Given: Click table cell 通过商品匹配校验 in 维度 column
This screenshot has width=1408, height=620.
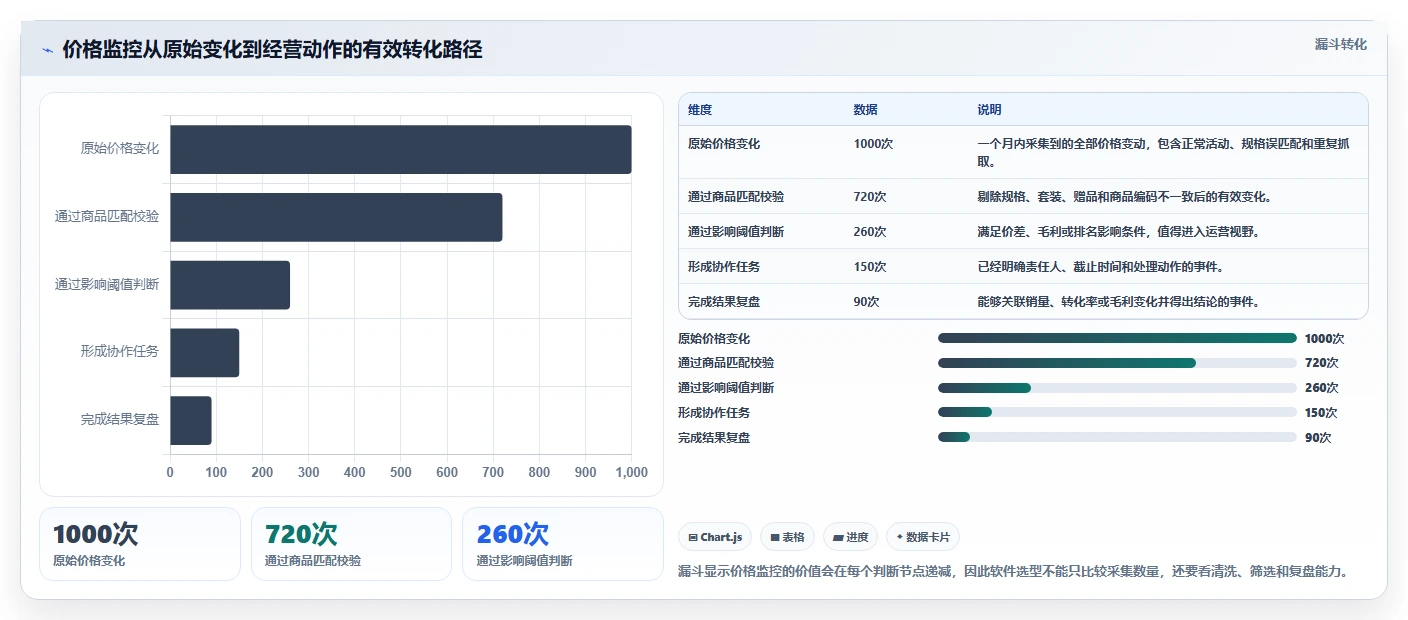Looking at the screenshot, I should click(736, 197).
